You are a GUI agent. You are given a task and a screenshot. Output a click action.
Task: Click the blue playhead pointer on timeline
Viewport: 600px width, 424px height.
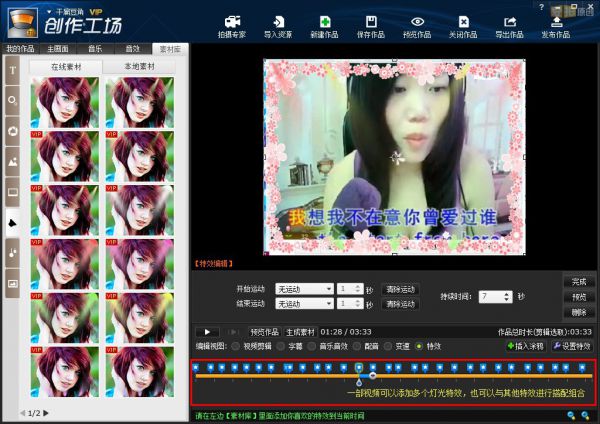(359, 381)
